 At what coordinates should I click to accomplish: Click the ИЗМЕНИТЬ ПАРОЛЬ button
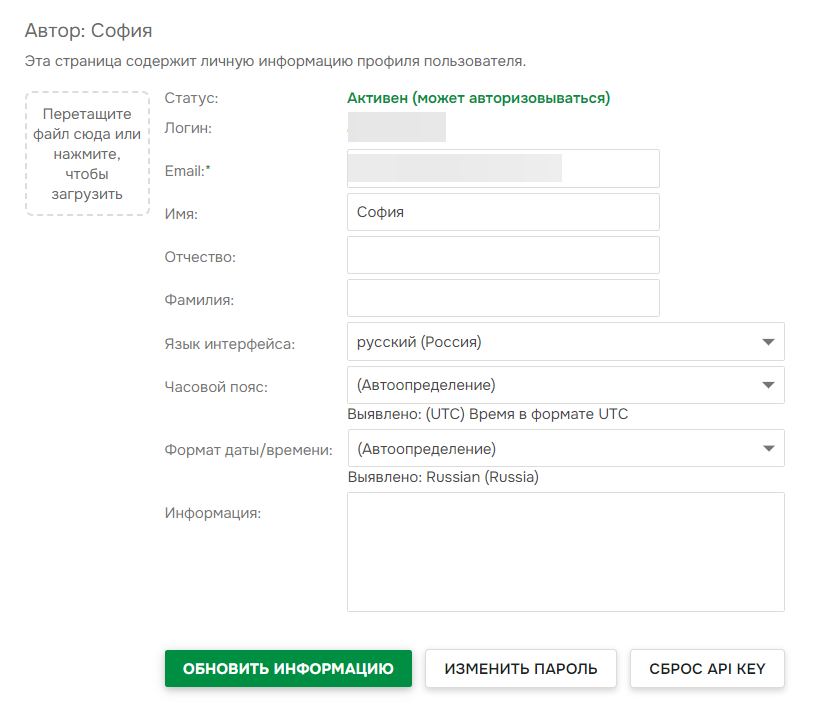pyautogui.click(x=520, y=668)
